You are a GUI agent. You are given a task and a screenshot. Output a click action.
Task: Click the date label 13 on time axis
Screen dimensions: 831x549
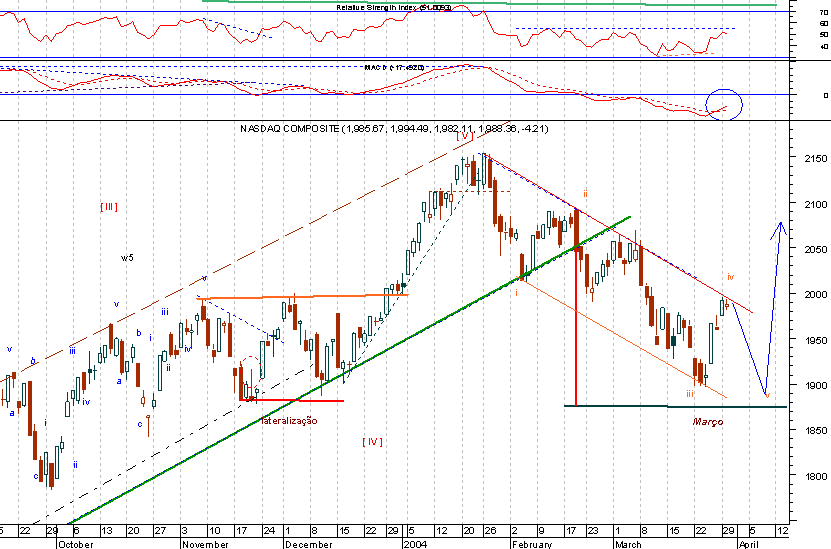(x=107, y=530)
